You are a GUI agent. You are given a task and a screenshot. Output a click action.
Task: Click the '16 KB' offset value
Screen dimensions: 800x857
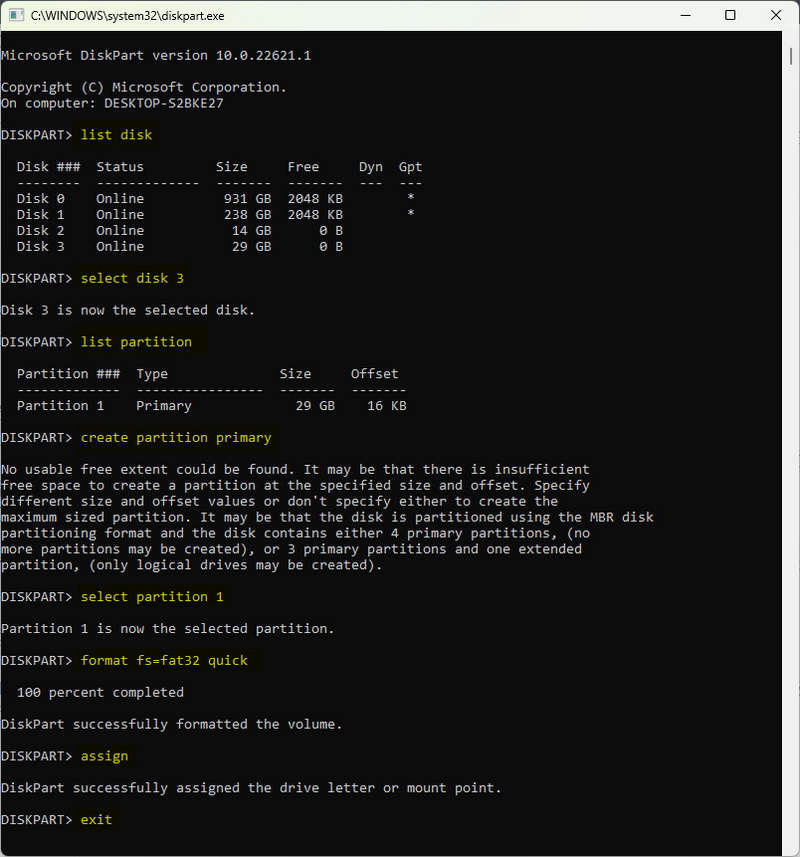coord(387,406)
